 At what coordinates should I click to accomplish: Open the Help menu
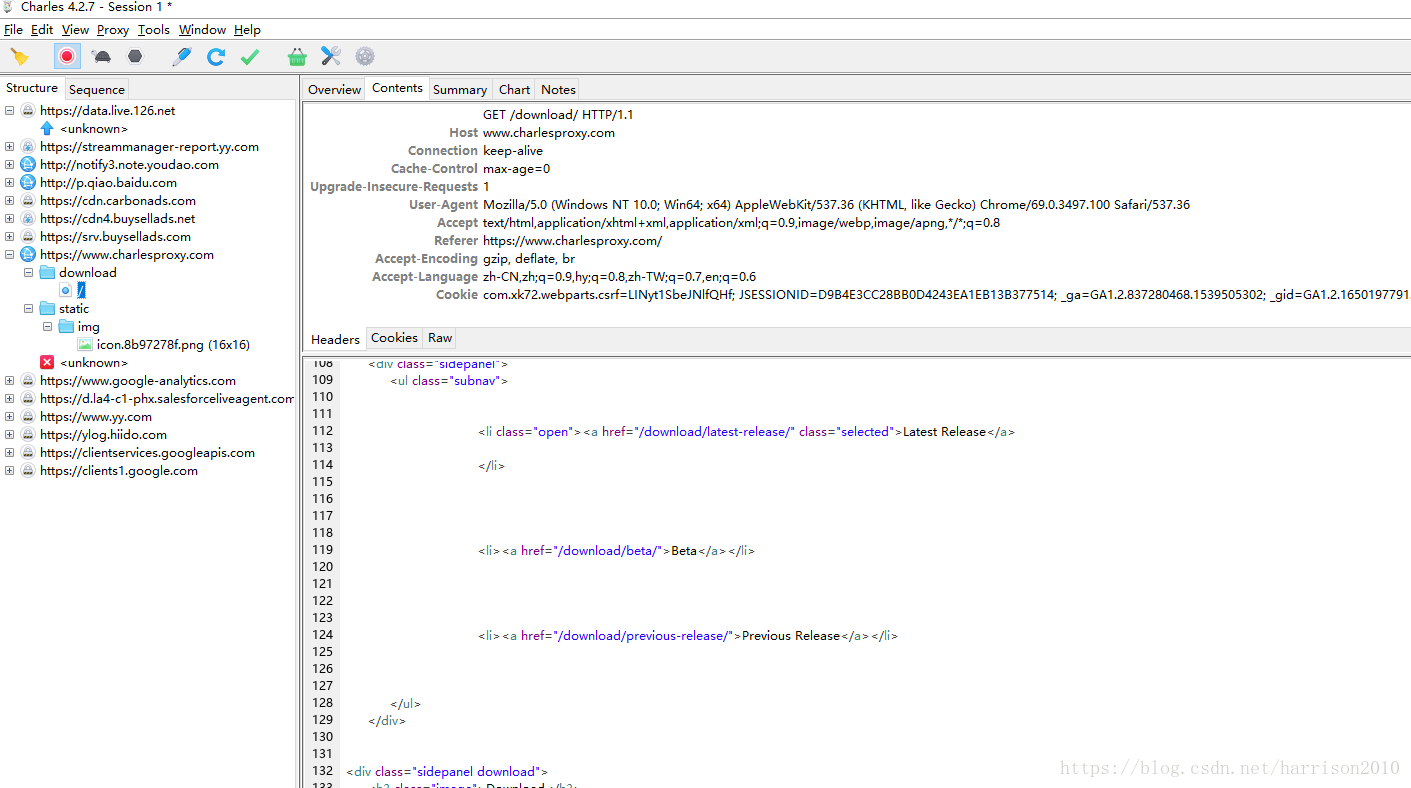[x=247, y=30]
